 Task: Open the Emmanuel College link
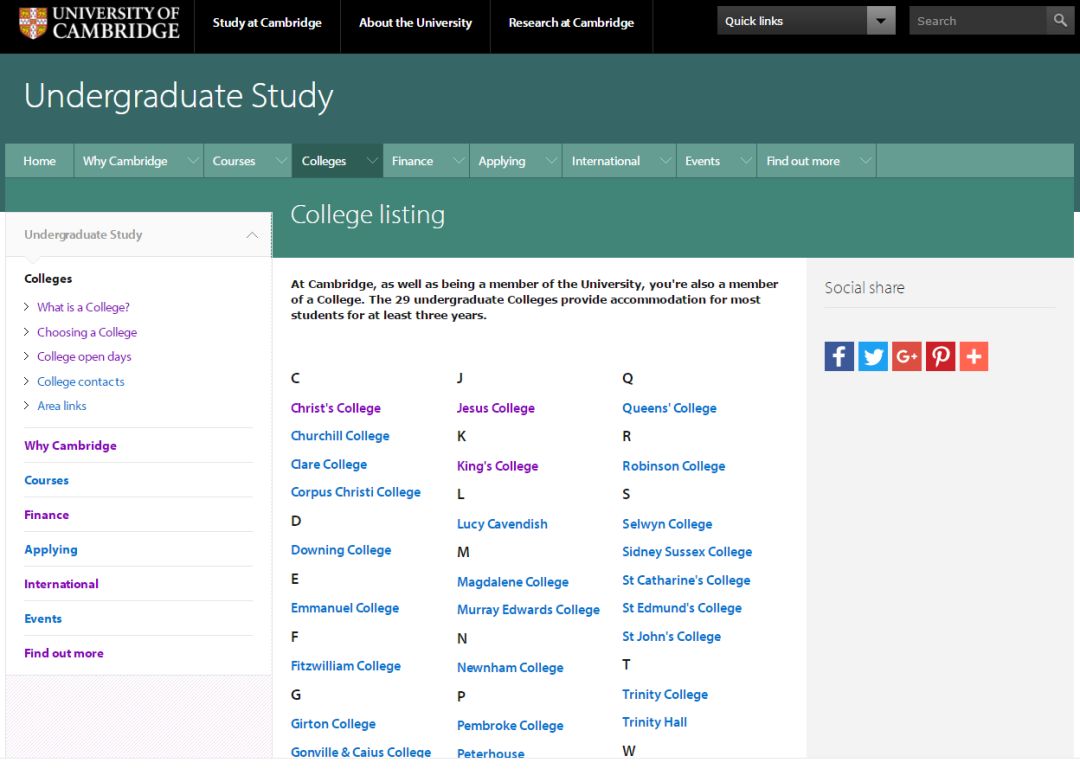[345, 608]
